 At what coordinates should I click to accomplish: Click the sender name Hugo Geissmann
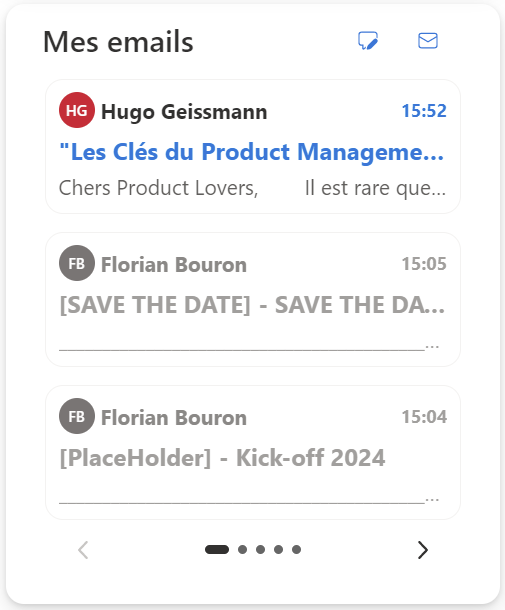pos(184,112)
